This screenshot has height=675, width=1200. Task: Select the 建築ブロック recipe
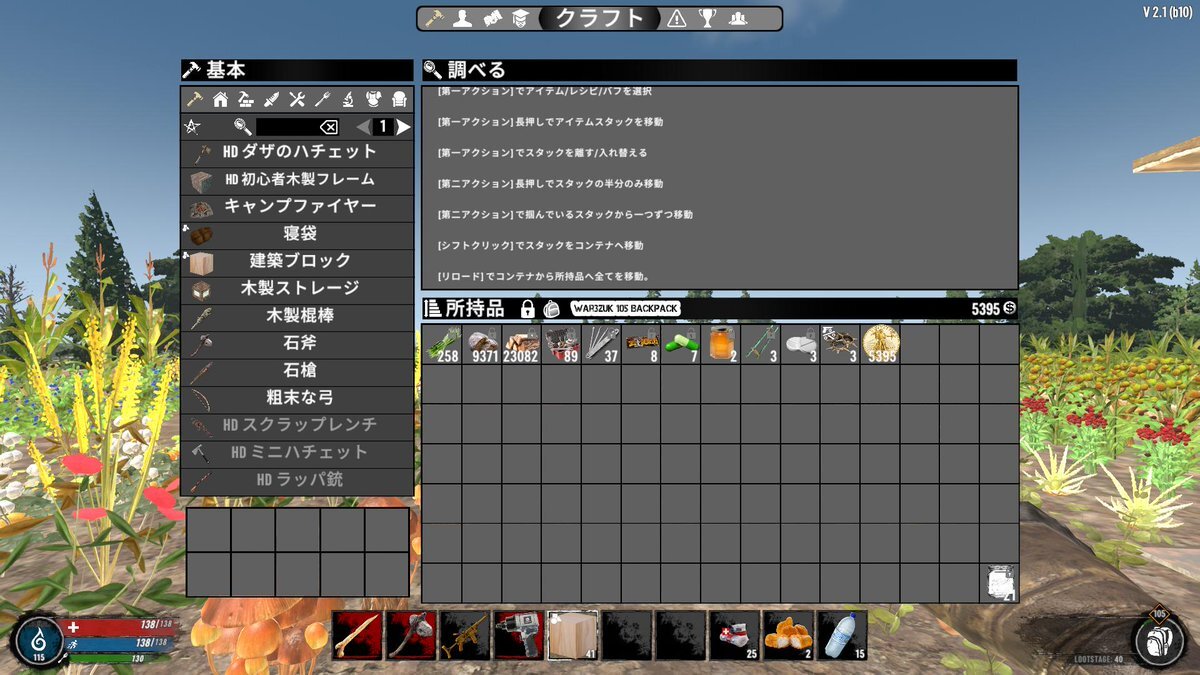(297, 262)
